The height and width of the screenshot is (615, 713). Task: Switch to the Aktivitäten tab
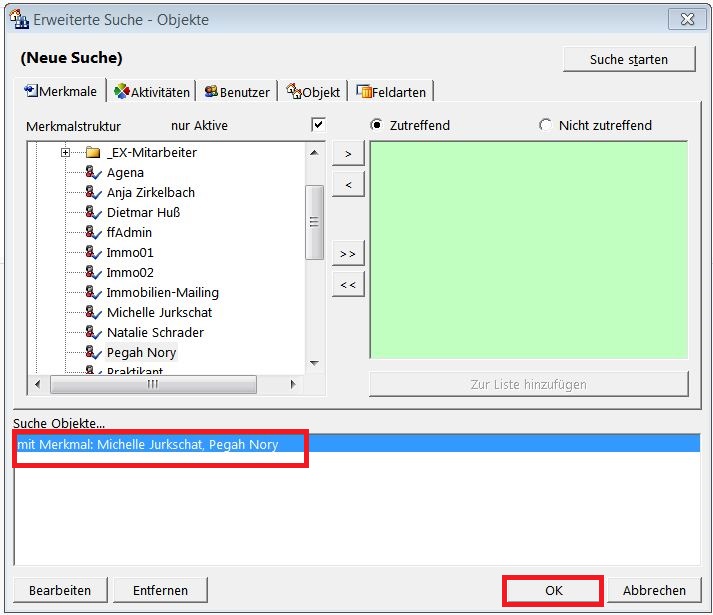[152, 92]
